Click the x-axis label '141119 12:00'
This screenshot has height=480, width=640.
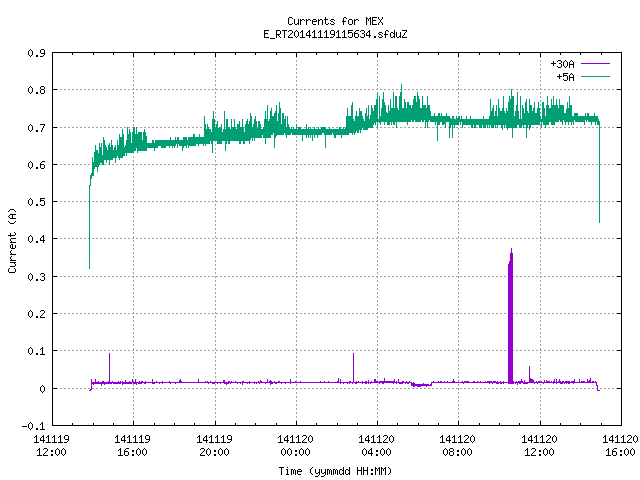click(51, 446)
